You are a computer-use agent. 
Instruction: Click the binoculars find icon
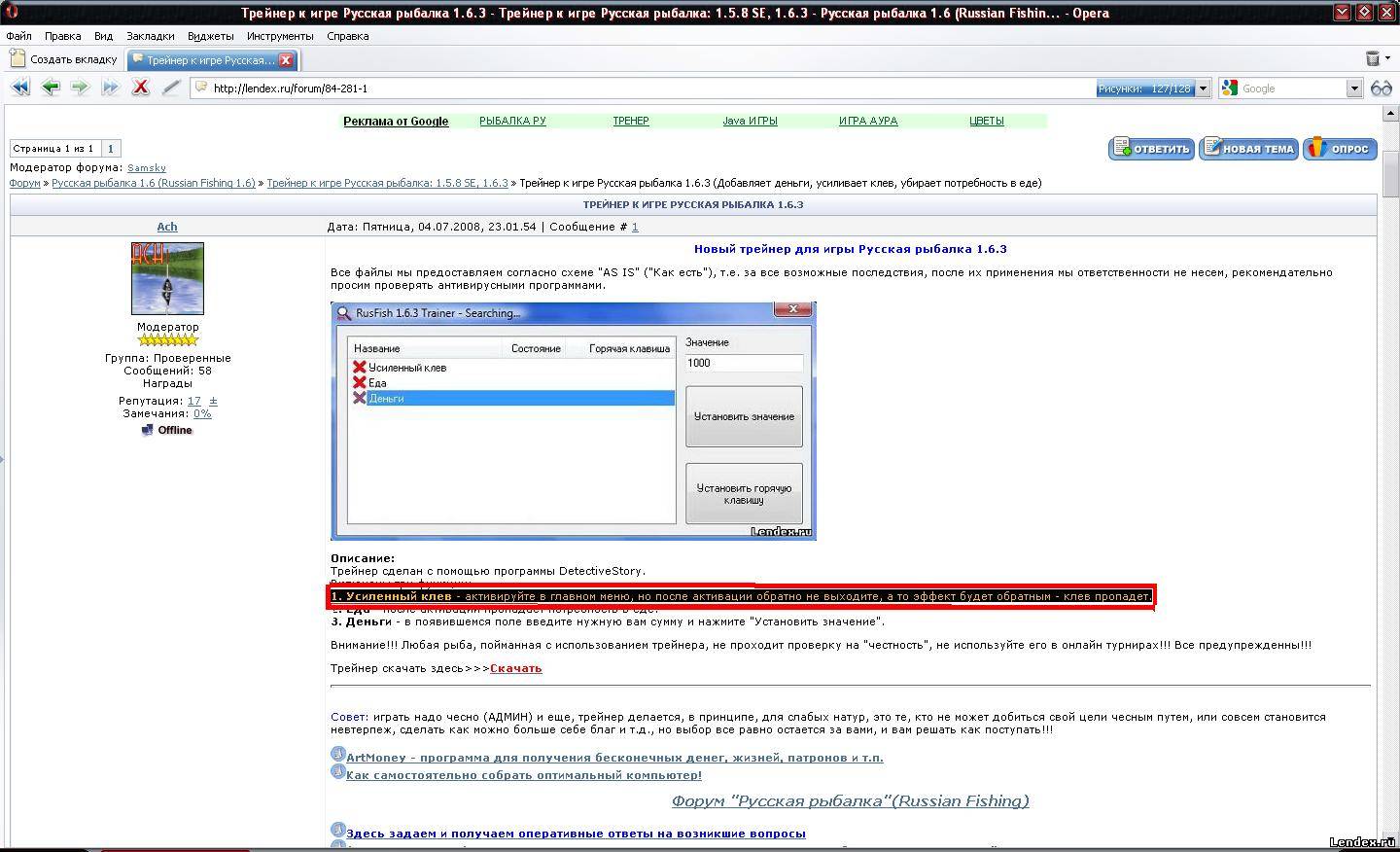tap(1382, 89)
